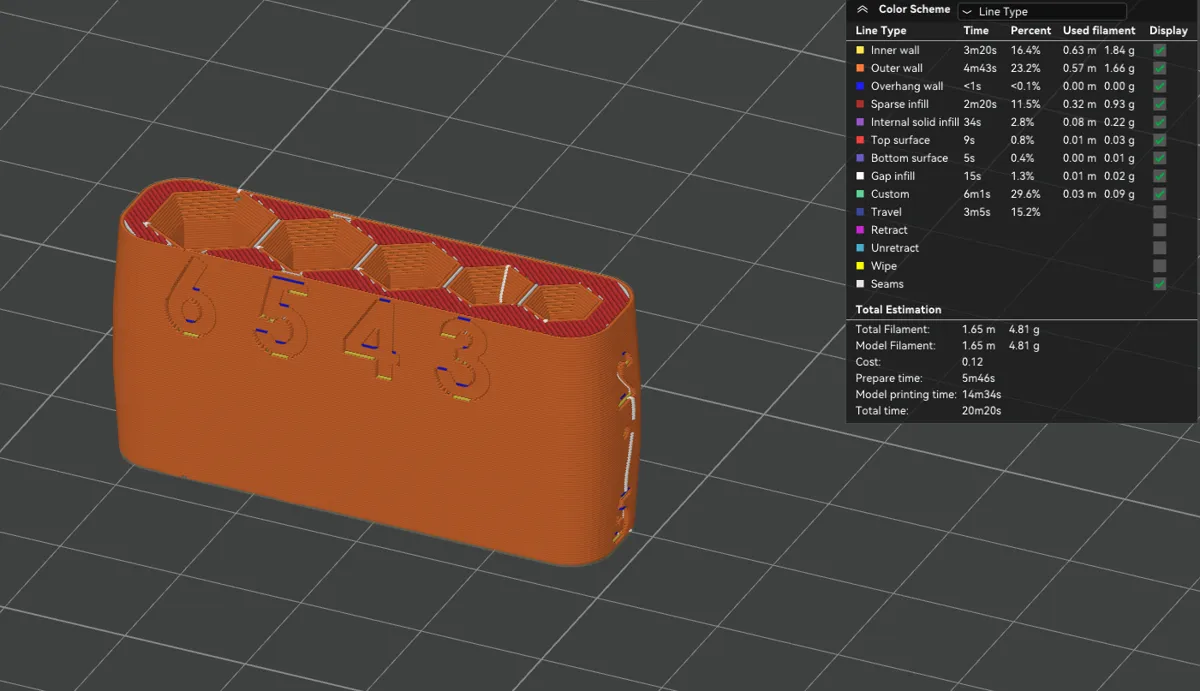The width and height of the screenshot is (1200, 691).
Task: Select the Bottom surface row label
Action: [x=909, y=158]
